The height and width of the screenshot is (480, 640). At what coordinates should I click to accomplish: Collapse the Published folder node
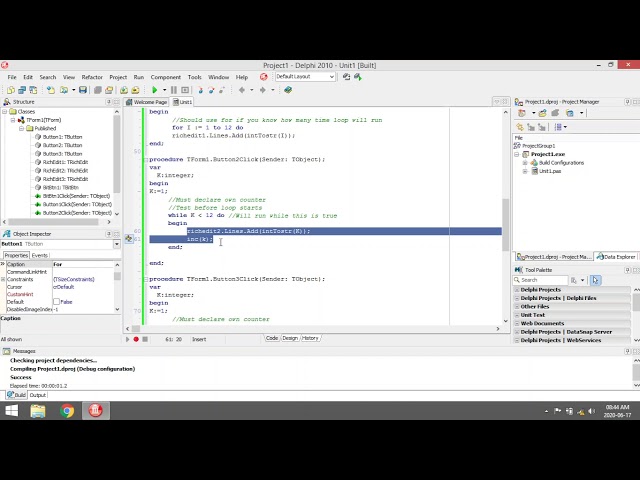21,128
